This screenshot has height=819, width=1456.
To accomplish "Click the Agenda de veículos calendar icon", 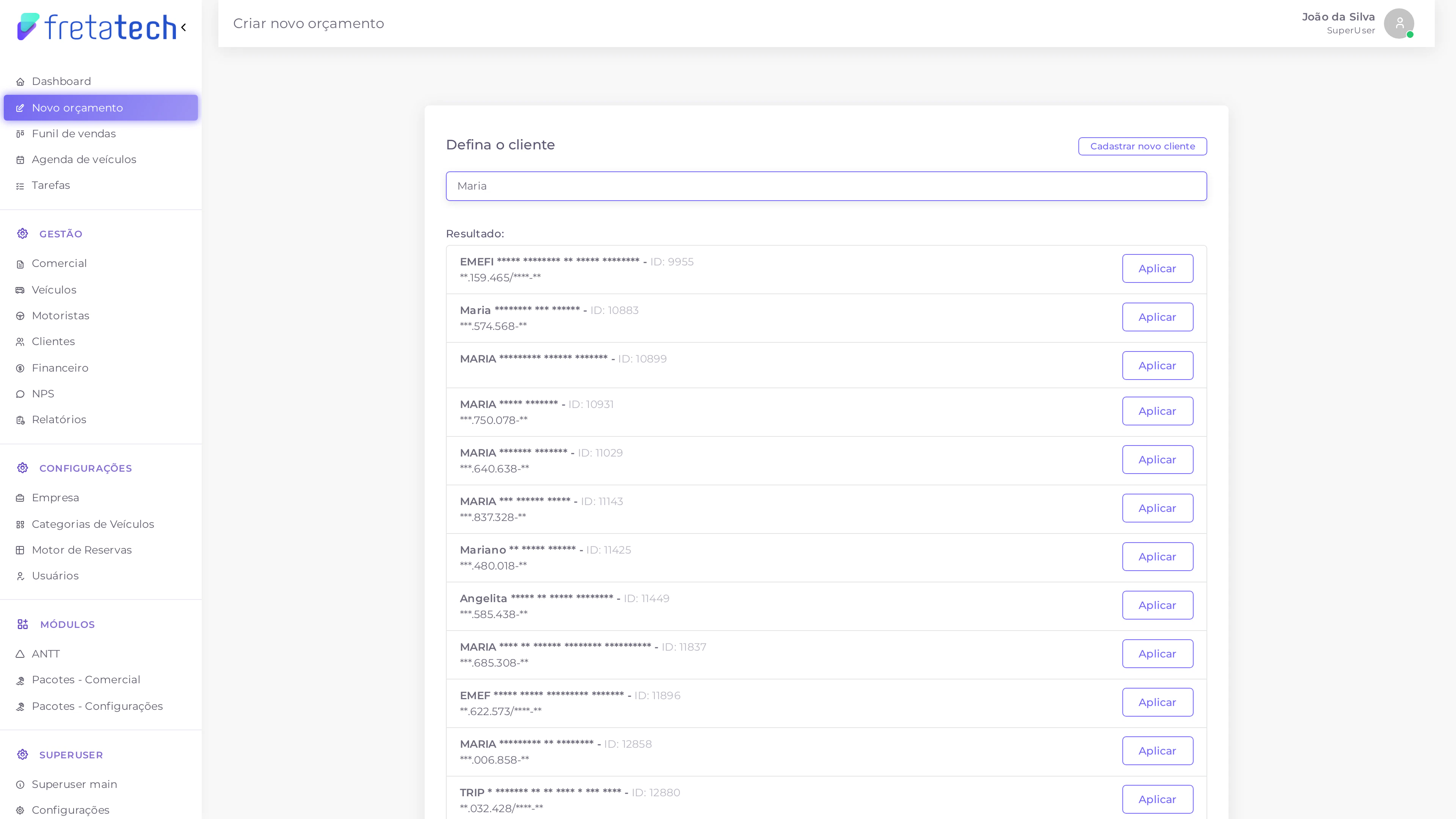I will pyautogui.click(x=20, y=160).
